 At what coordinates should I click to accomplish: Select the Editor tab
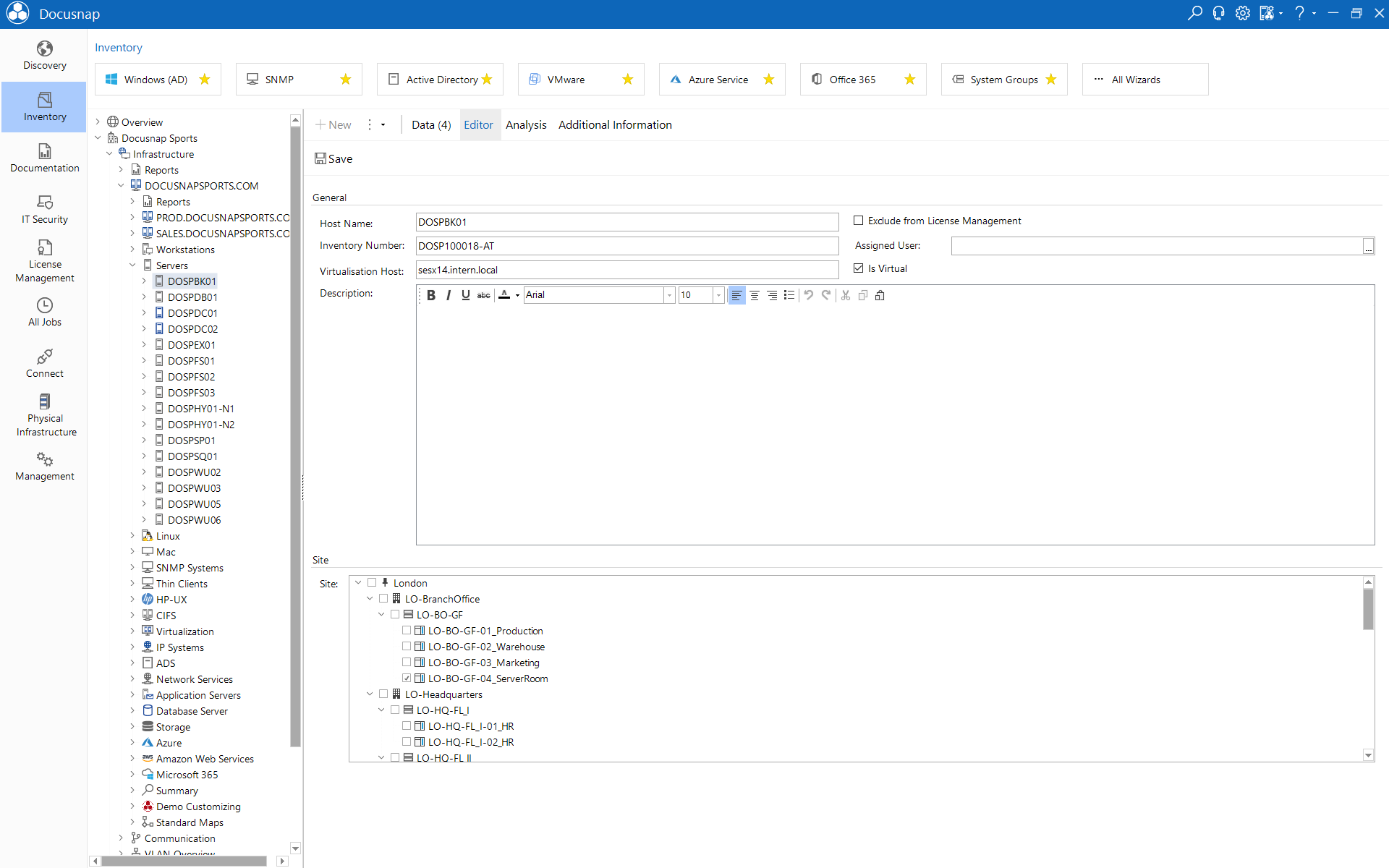479,125
